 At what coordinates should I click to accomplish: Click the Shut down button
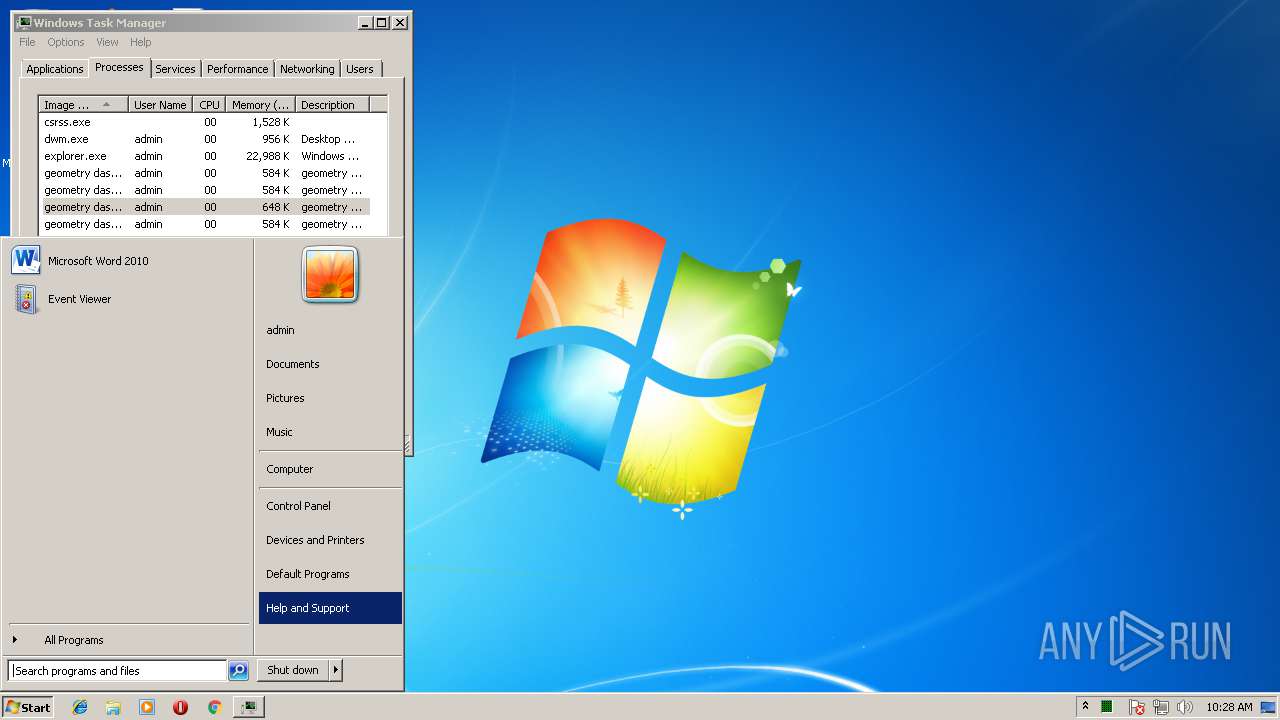coord(293,670)
